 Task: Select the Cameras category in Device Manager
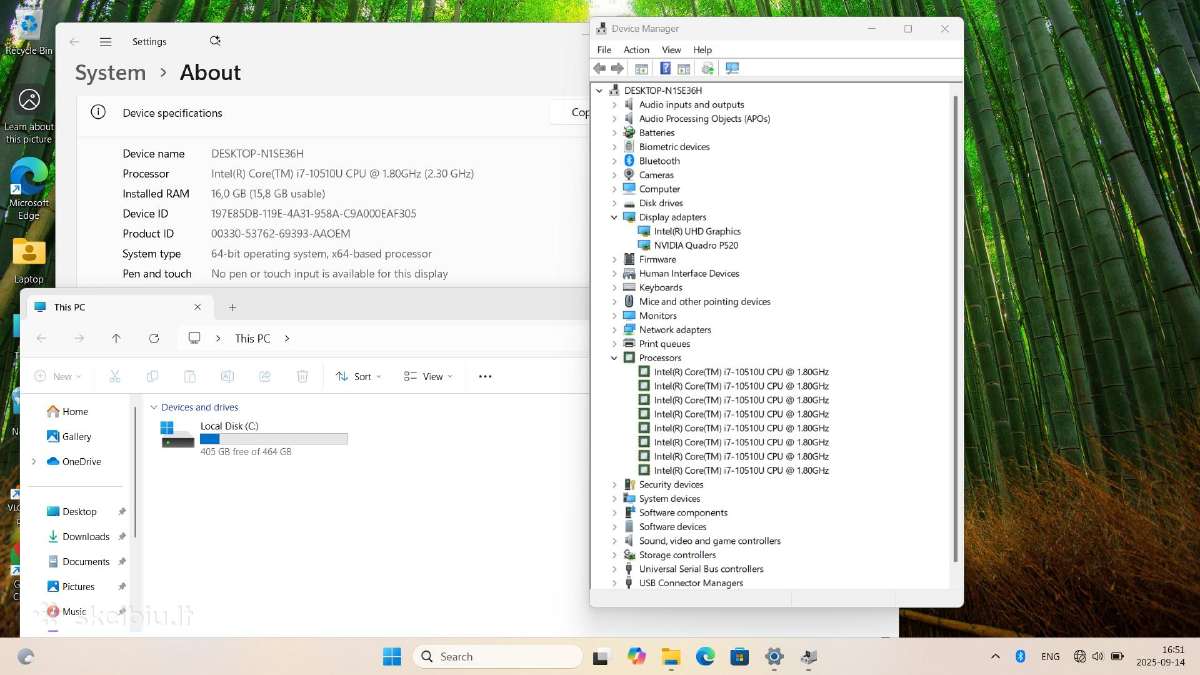(x=656, y=175)
